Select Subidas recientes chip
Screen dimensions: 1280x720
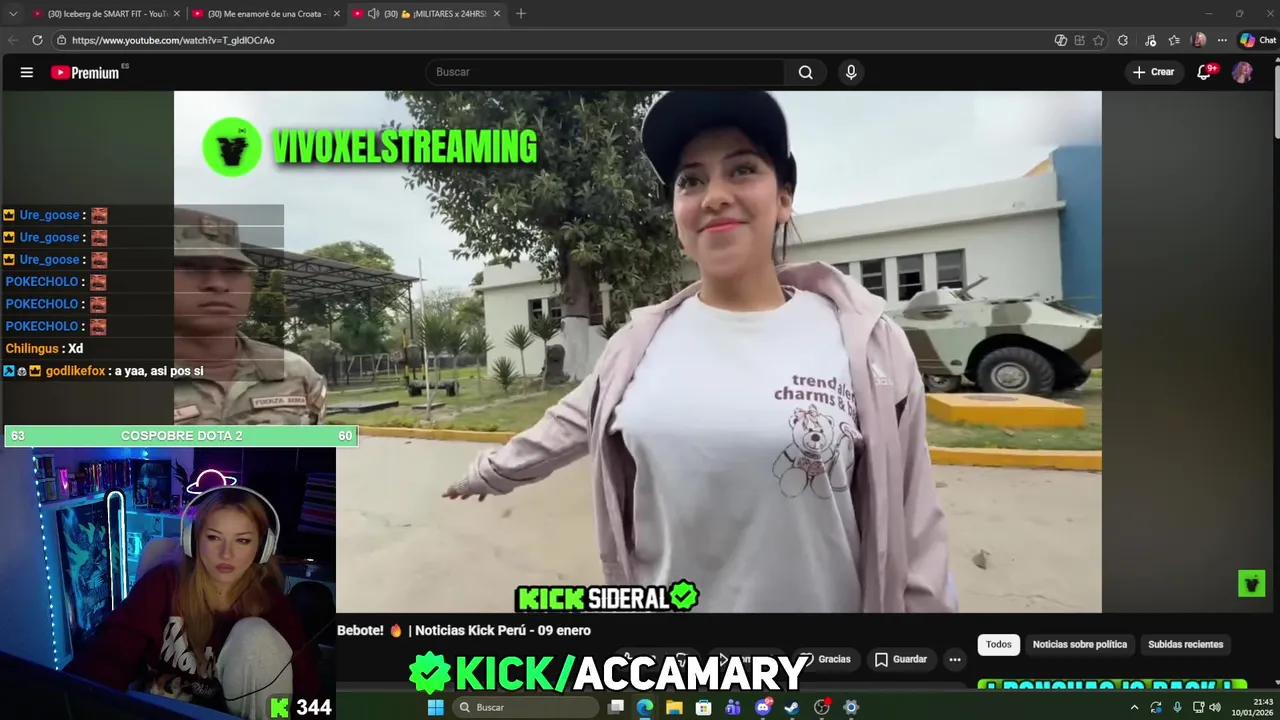(x=1186, y=645)
